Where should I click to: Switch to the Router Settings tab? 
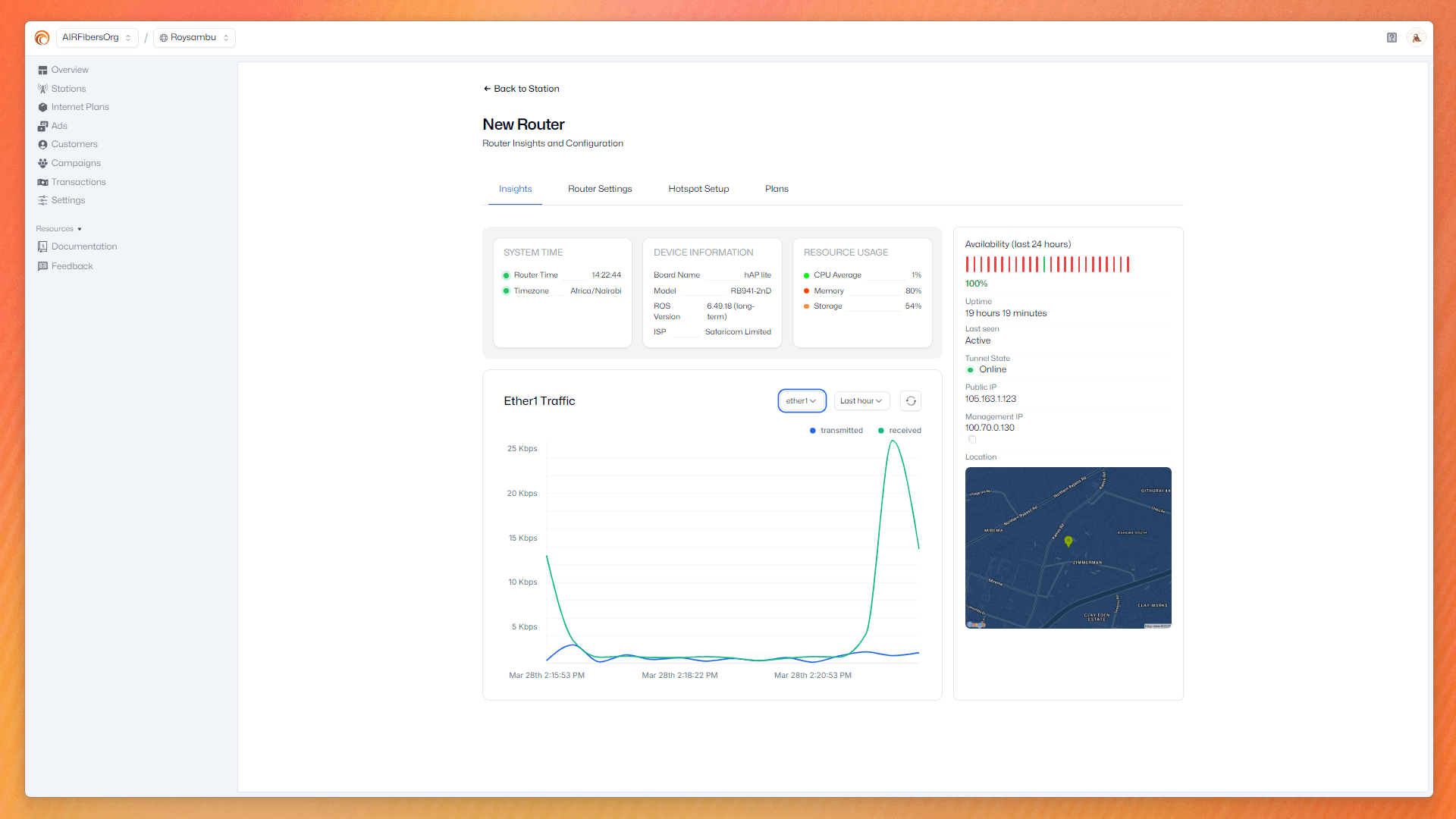click(x=599, y=189)
